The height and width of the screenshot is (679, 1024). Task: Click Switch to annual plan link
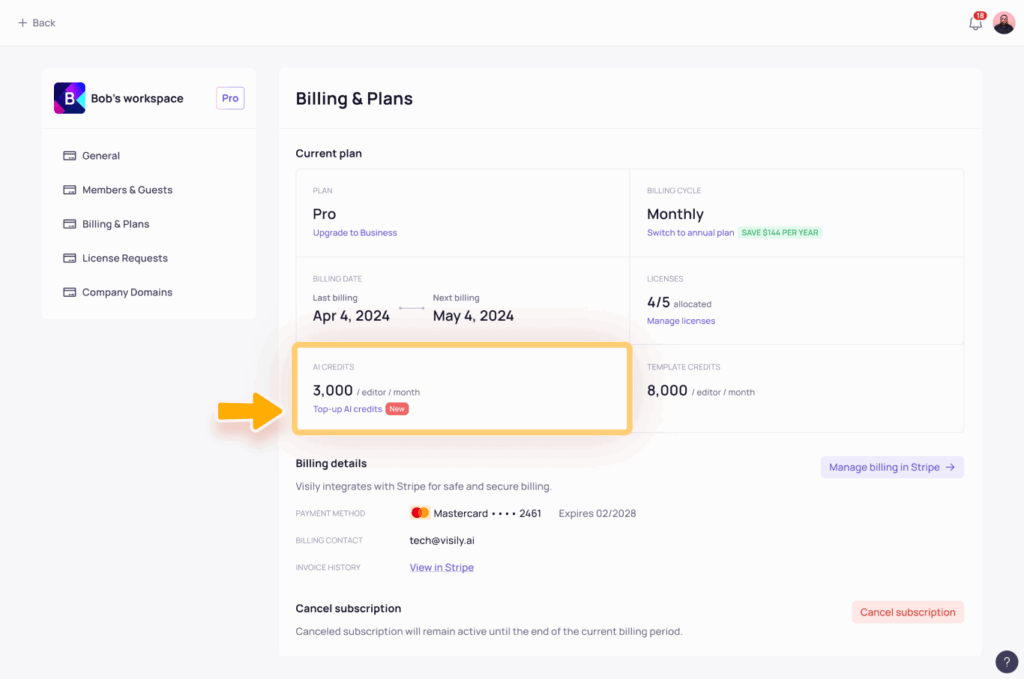(x=690, y=233)
